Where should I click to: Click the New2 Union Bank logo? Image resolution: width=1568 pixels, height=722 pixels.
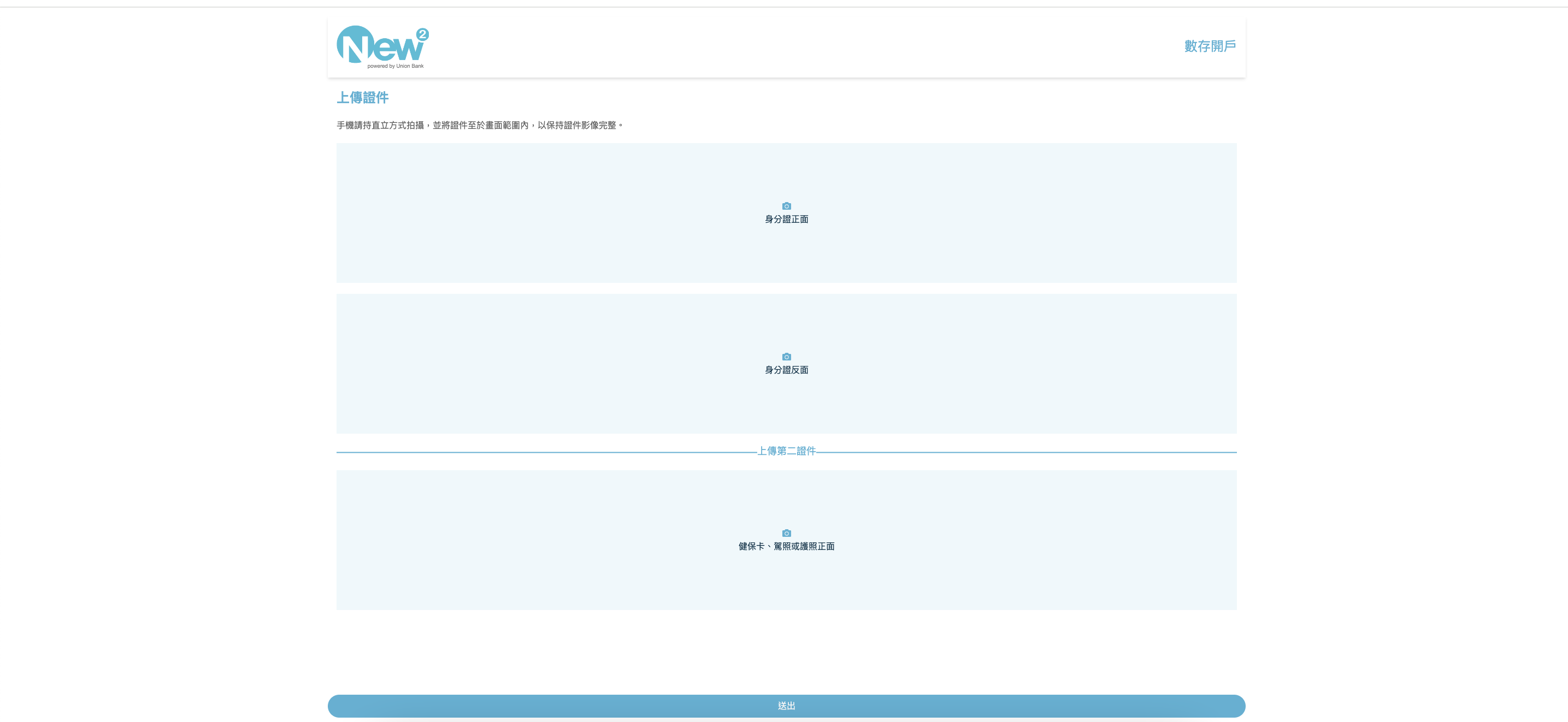382,47
